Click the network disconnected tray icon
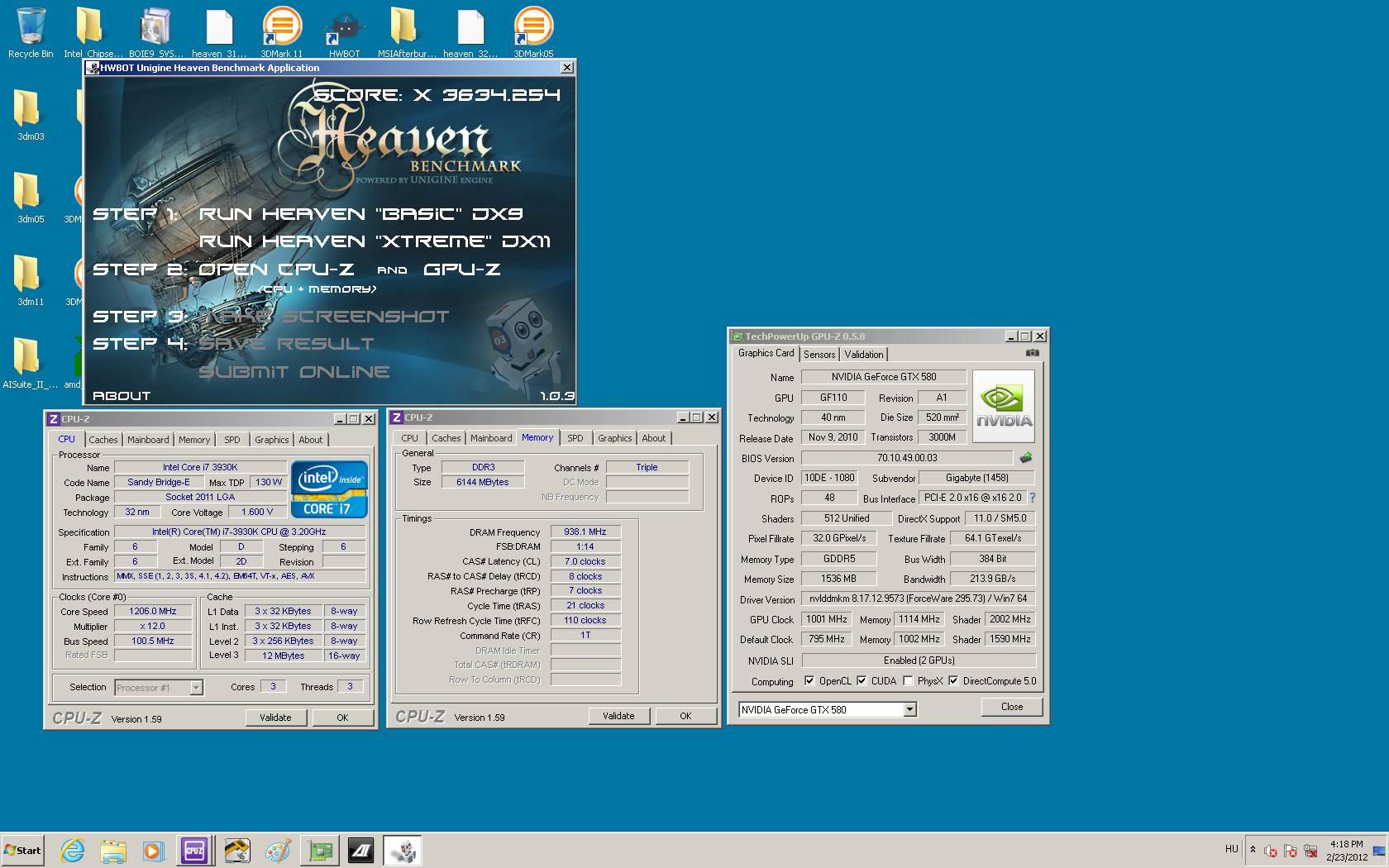Screen dimensions: 1389x868 point(1310,851)
